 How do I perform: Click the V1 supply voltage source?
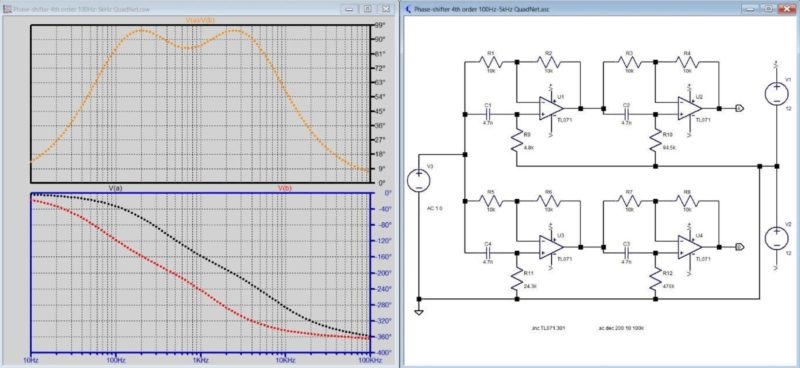pyautogui.click(x=777, y=94)
